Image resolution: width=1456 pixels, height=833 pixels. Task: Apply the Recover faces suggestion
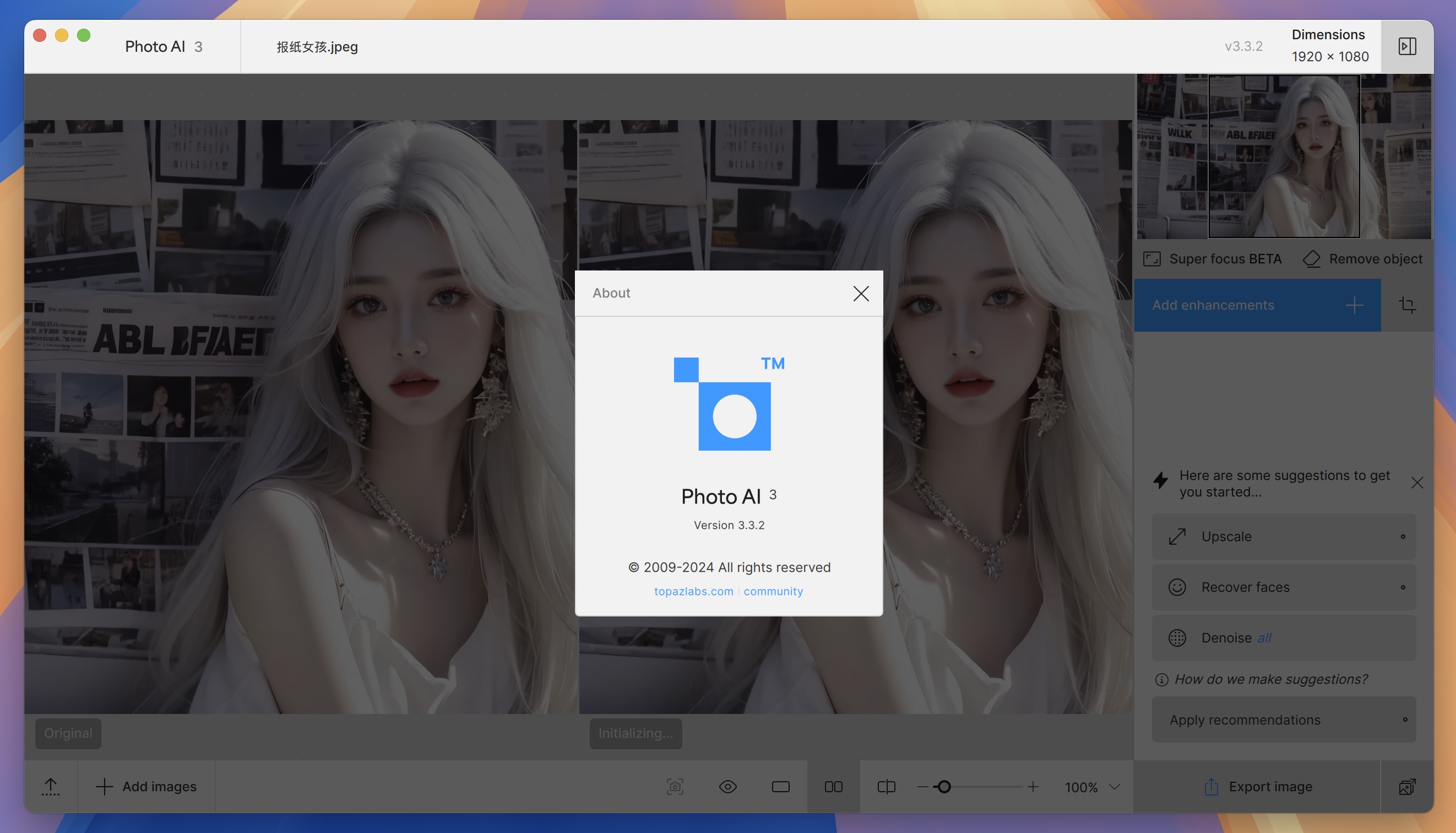point(1284,587)
